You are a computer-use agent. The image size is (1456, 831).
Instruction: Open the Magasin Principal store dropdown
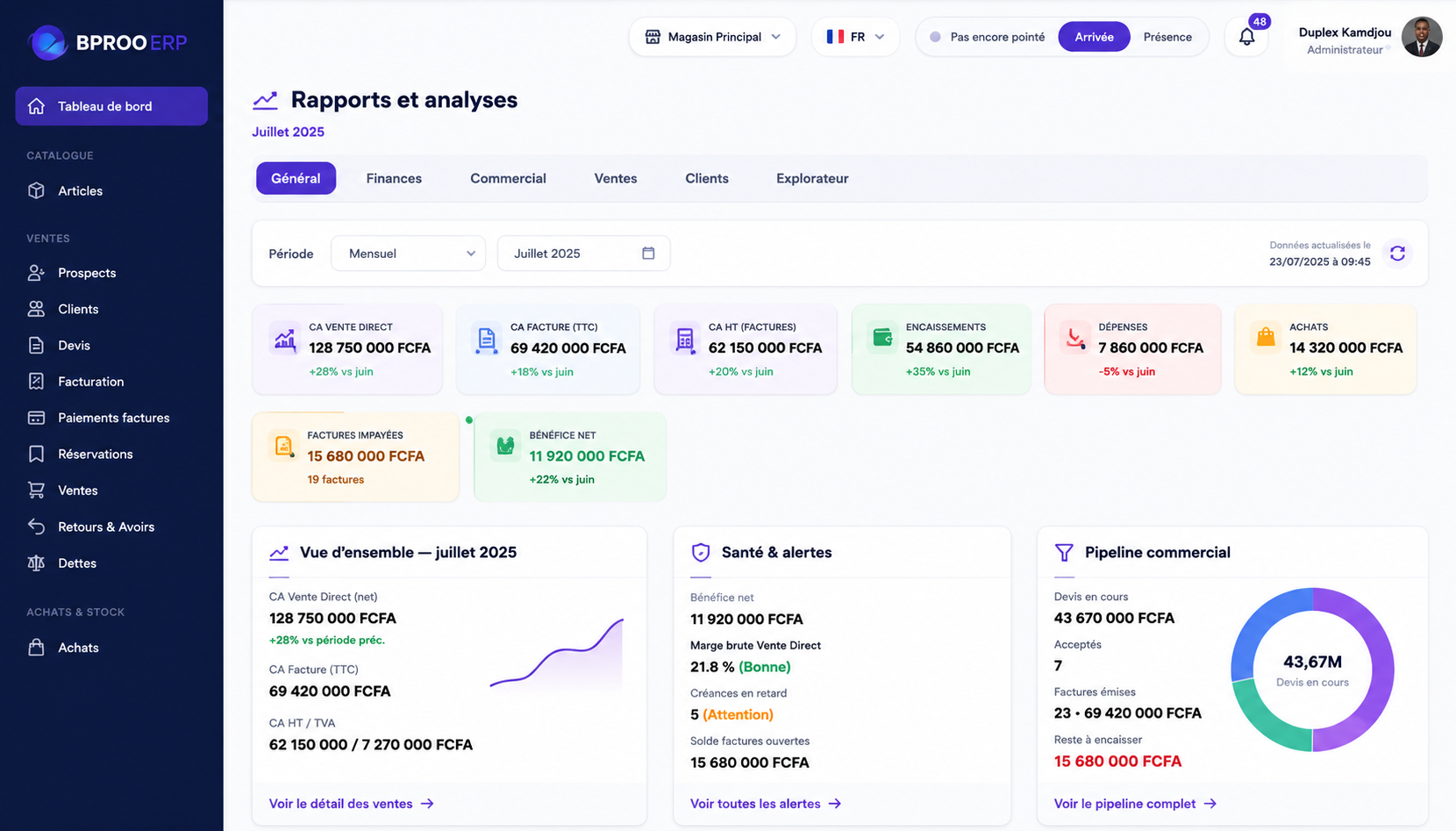point(712,37)
